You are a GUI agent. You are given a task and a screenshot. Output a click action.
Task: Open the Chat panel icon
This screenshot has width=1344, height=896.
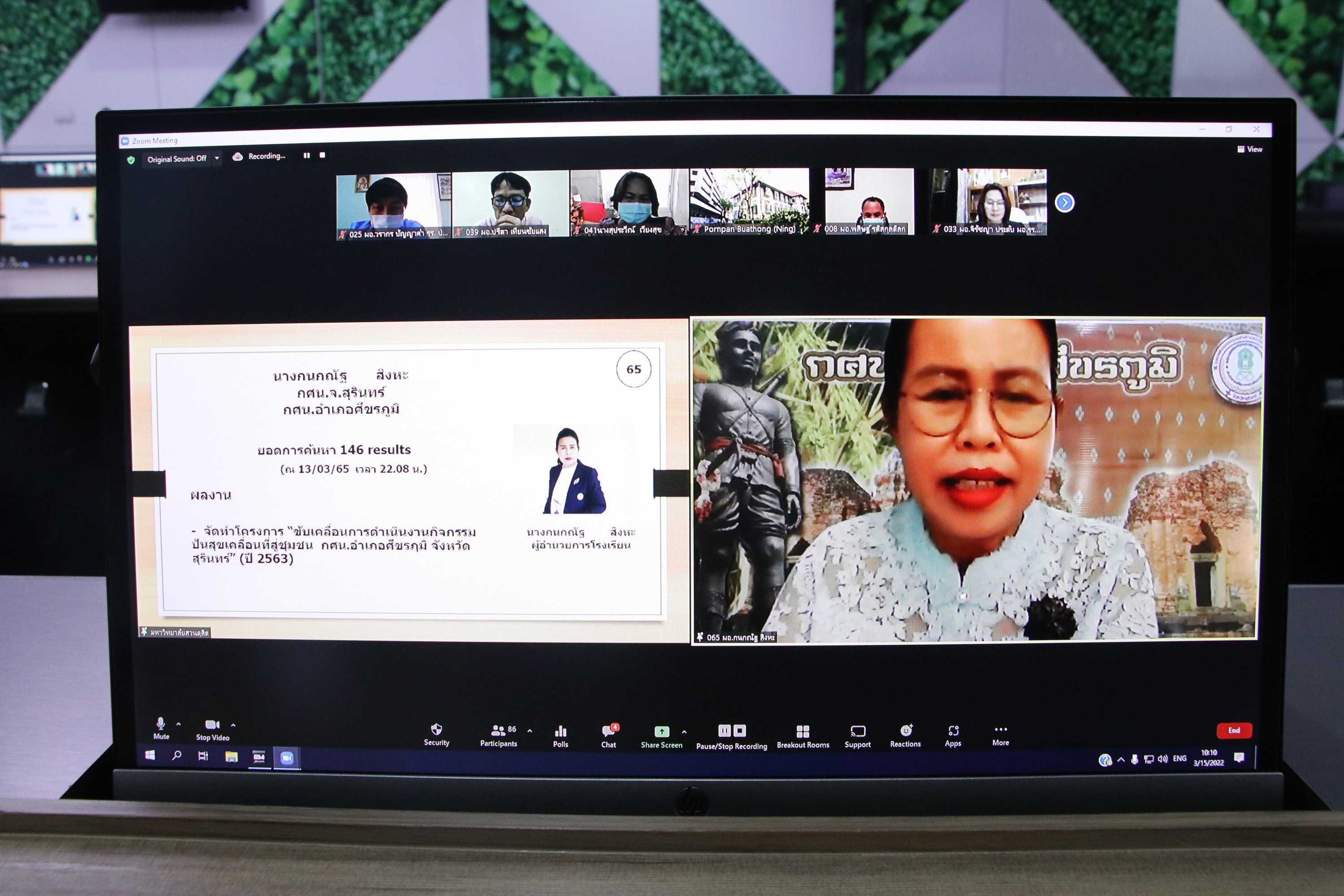[x=608, y=731]
